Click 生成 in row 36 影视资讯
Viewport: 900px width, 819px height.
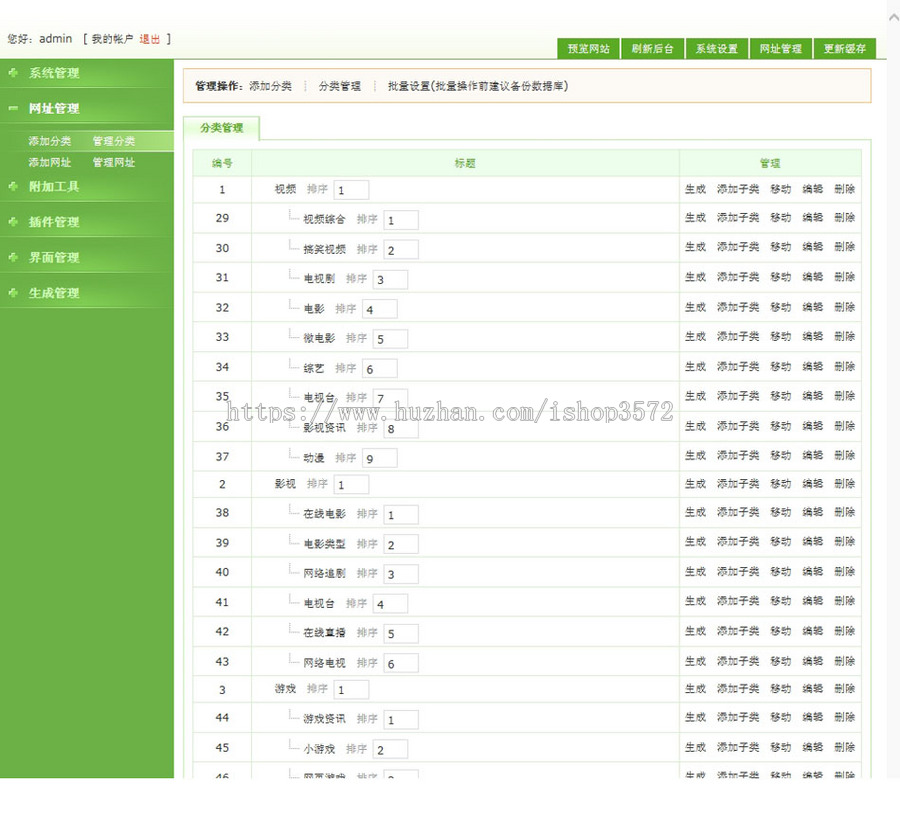695,426
